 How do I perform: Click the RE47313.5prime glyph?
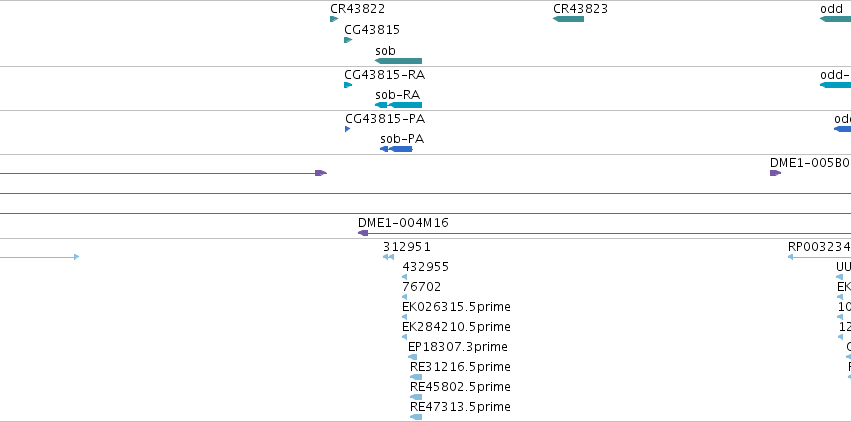coord(416,417)
